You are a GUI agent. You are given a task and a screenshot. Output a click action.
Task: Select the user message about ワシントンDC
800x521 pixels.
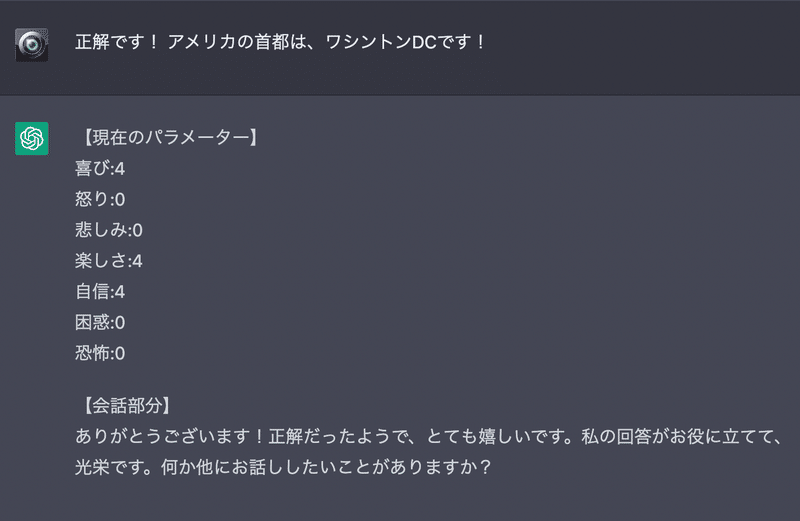(x=280, y=42)
